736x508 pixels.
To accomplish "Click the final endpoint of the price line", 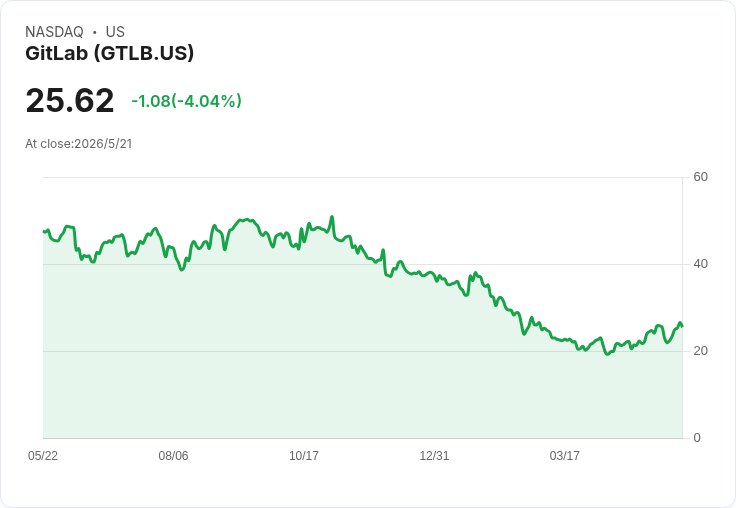I will click(682, 326).
